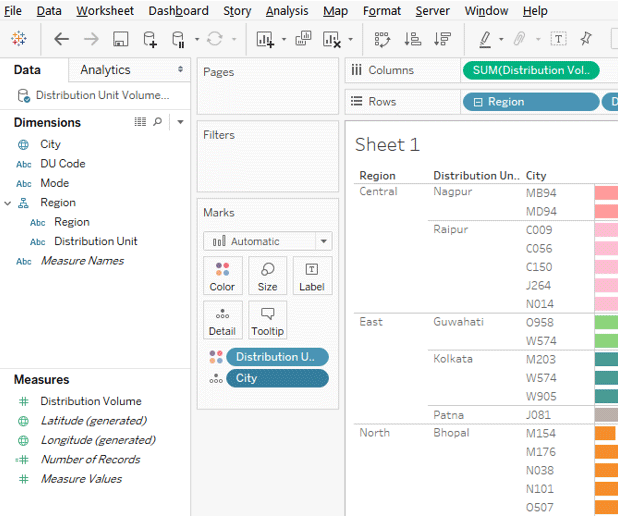The width and height of the screenshot is (618, 516).
Task: Click the green bar for O958
Action: [606, 322]
